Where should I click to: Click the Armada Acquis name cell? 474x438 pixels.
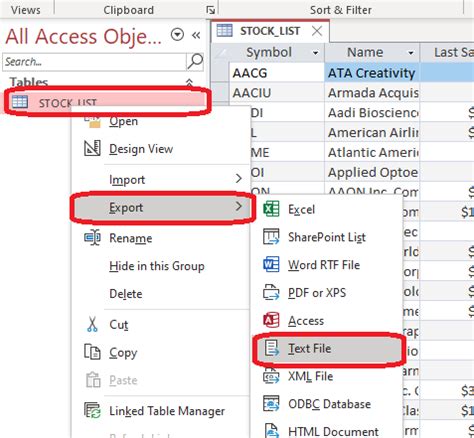coord(372,93)
